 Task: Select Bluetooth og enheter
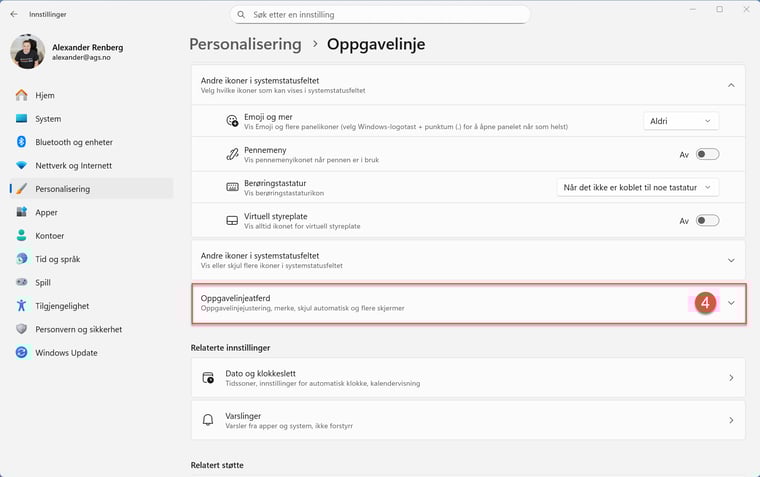click(x=92, y=142)
